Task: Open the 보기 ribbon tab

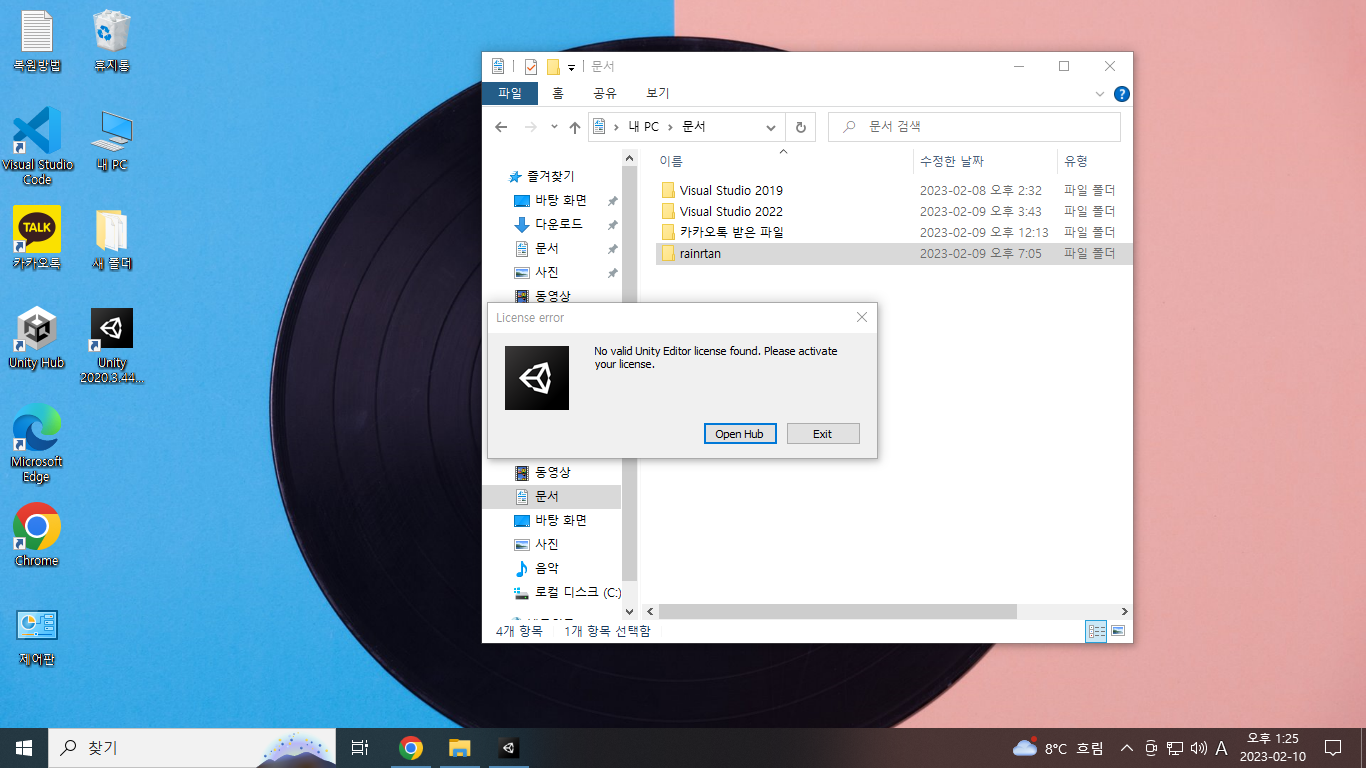Action: (657, 93)
